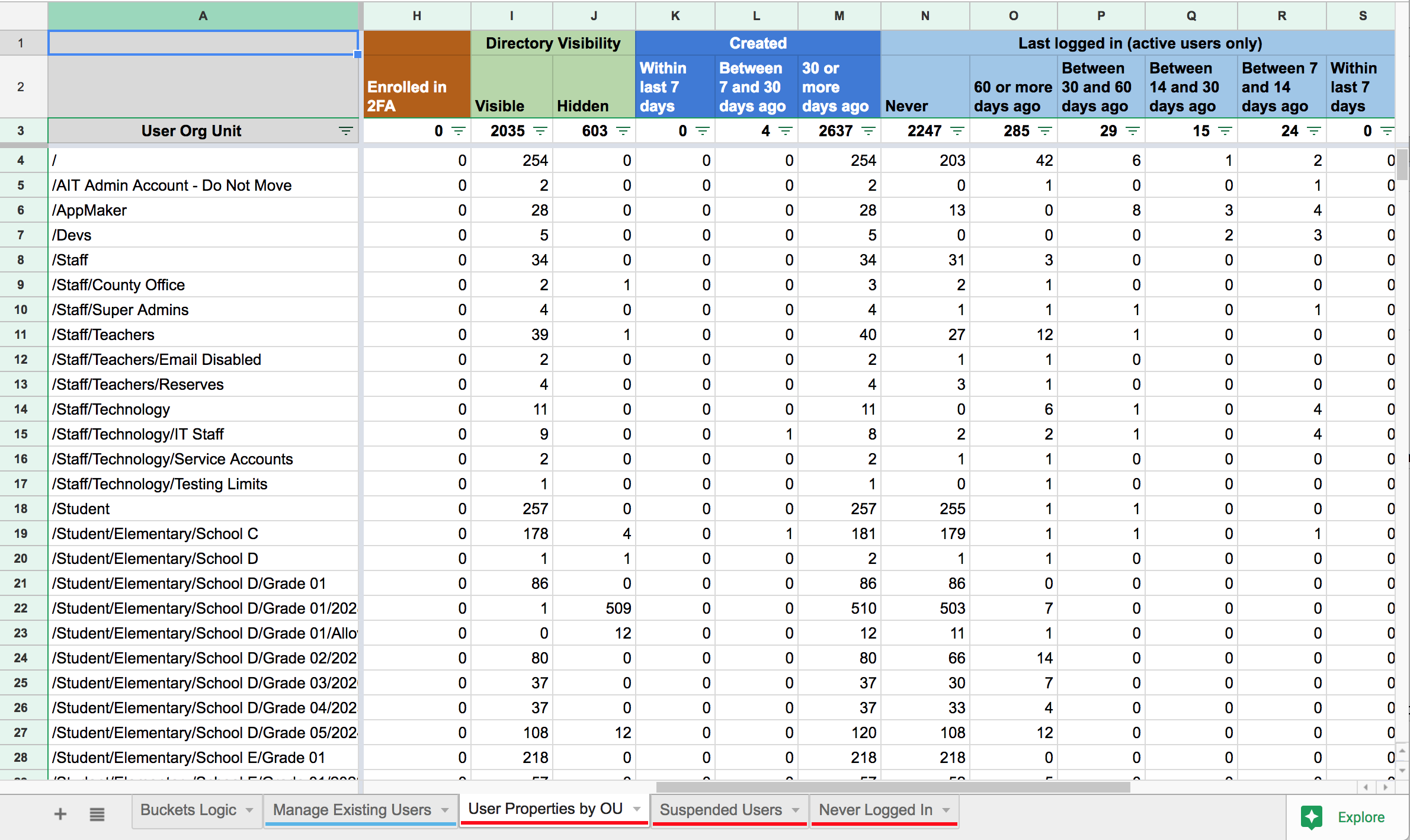
Task: Open Suspended Users tab dropdown arrow
Action: pyautogui.click(x=796, y=810)
